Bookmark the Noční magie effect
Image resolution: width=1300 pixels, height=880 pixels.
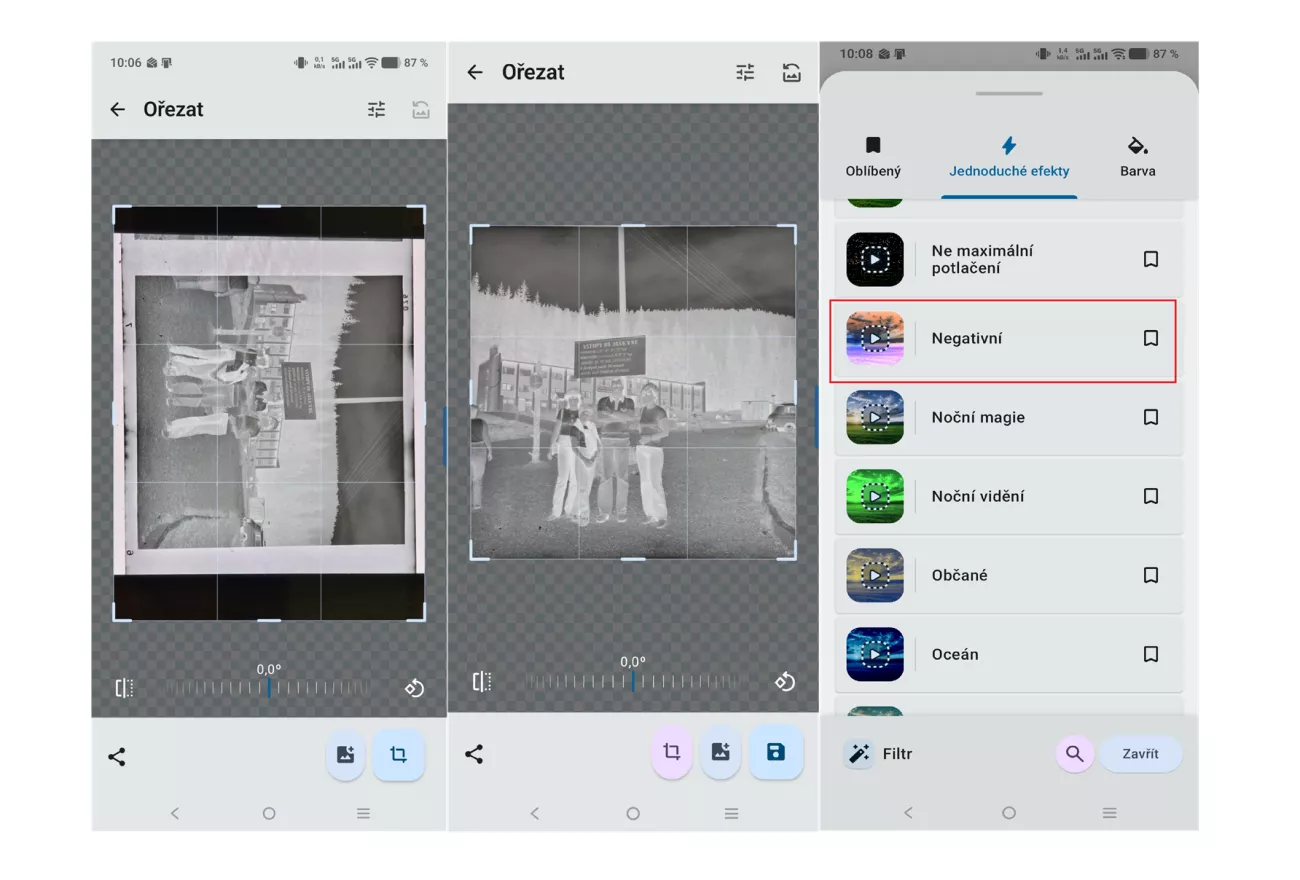(1151, 417)
